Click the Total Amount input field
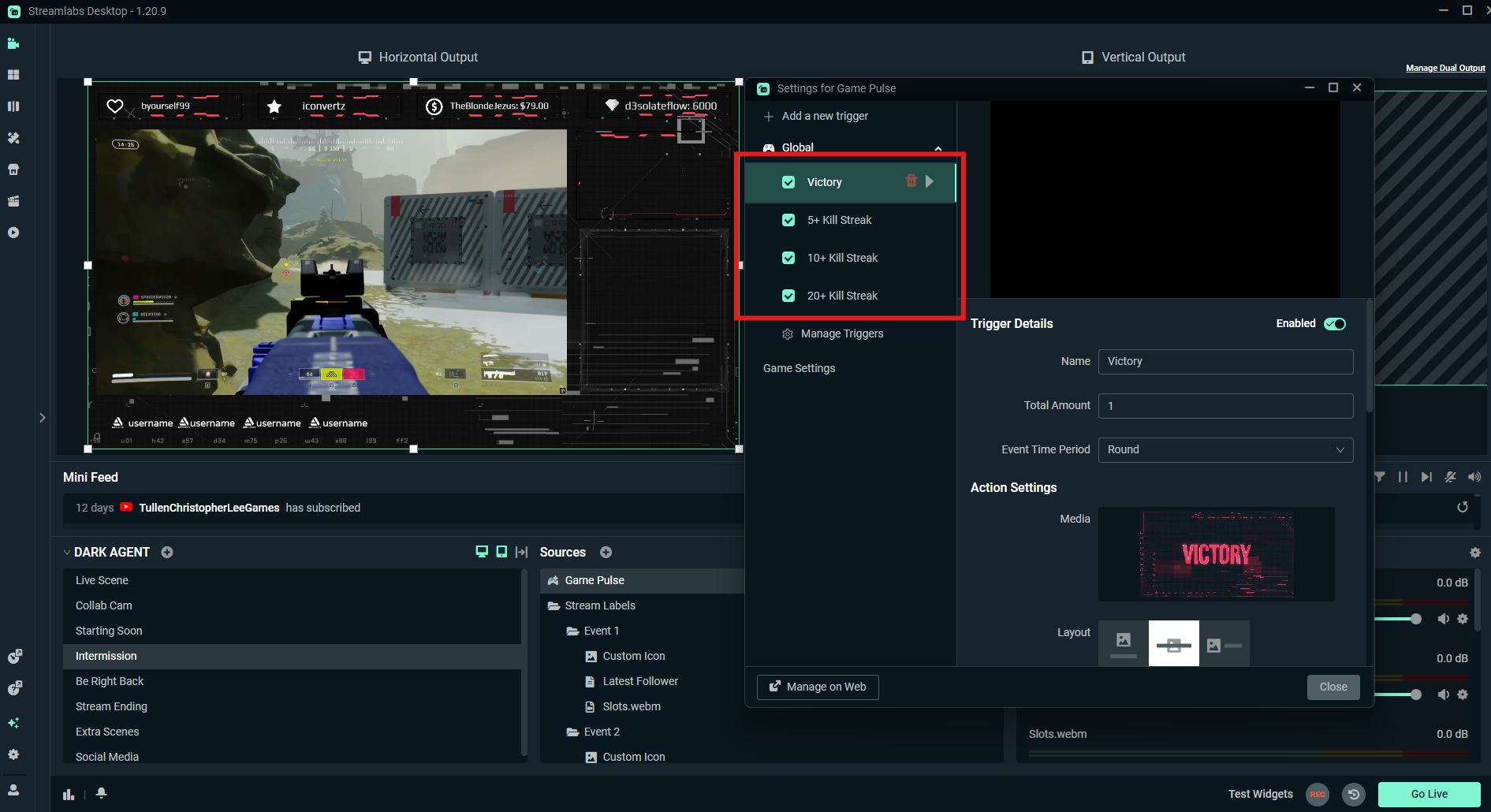Screen dimensions: 1491x812 [x=1226, y=405]
